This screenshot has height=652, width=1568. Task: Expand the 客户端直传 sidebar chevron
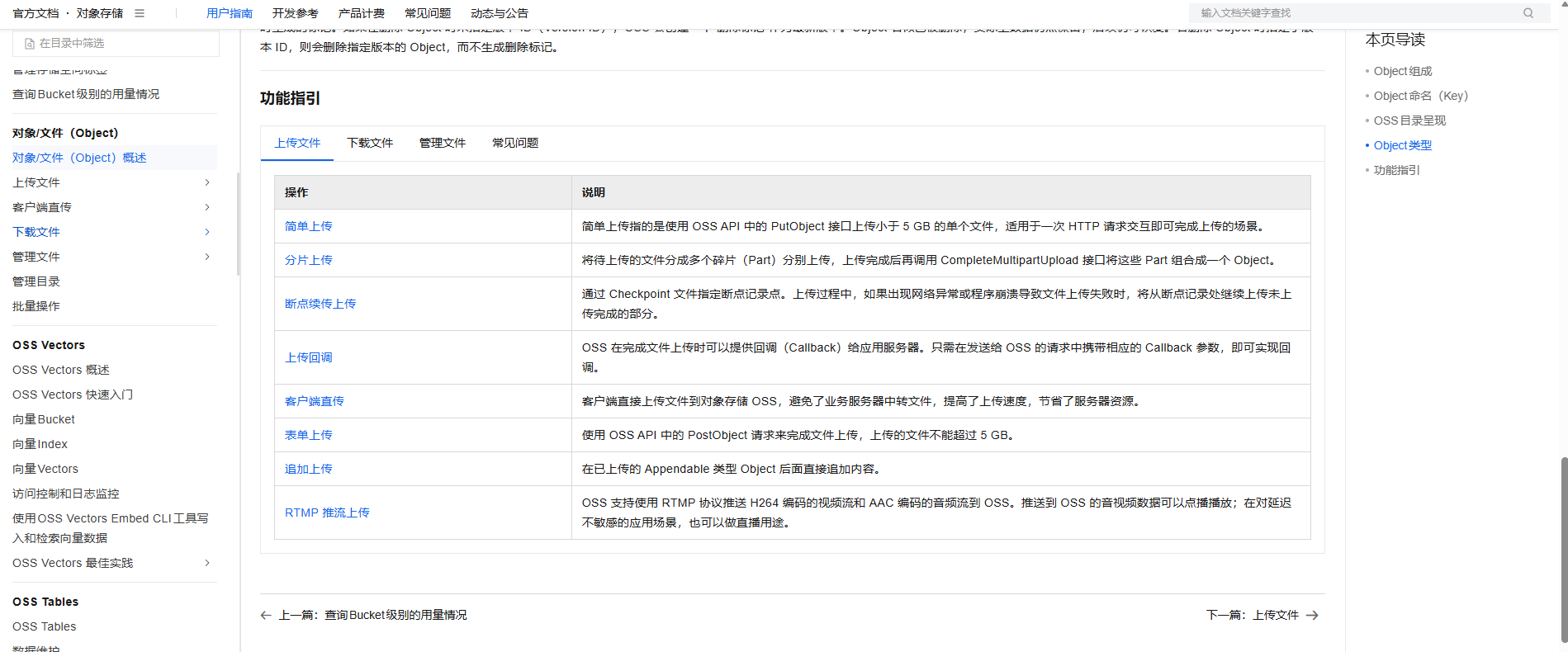click(207, 207)
